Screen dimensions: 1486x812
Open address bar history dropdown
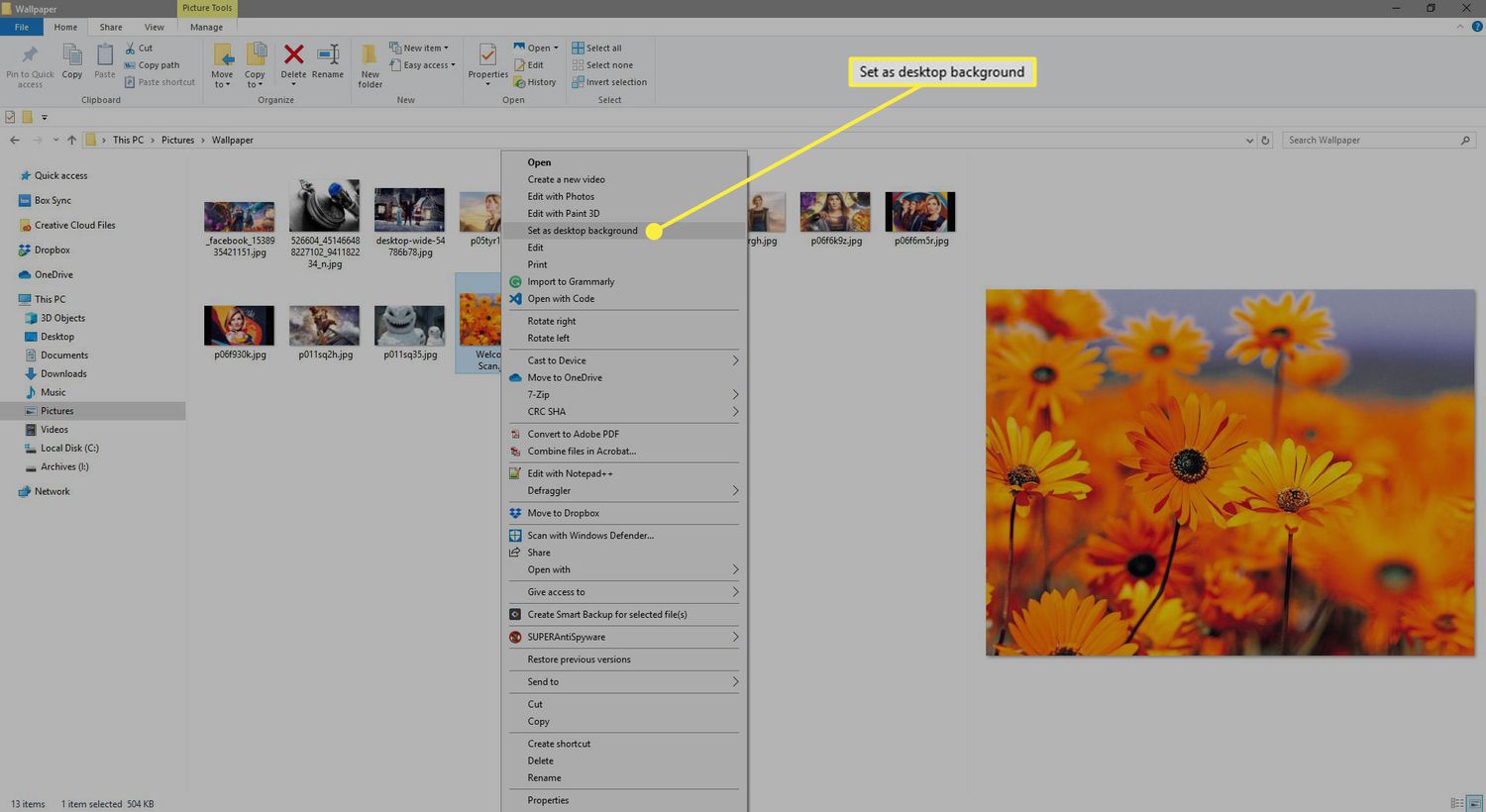pyautogui.click(x=1249, y=141)
